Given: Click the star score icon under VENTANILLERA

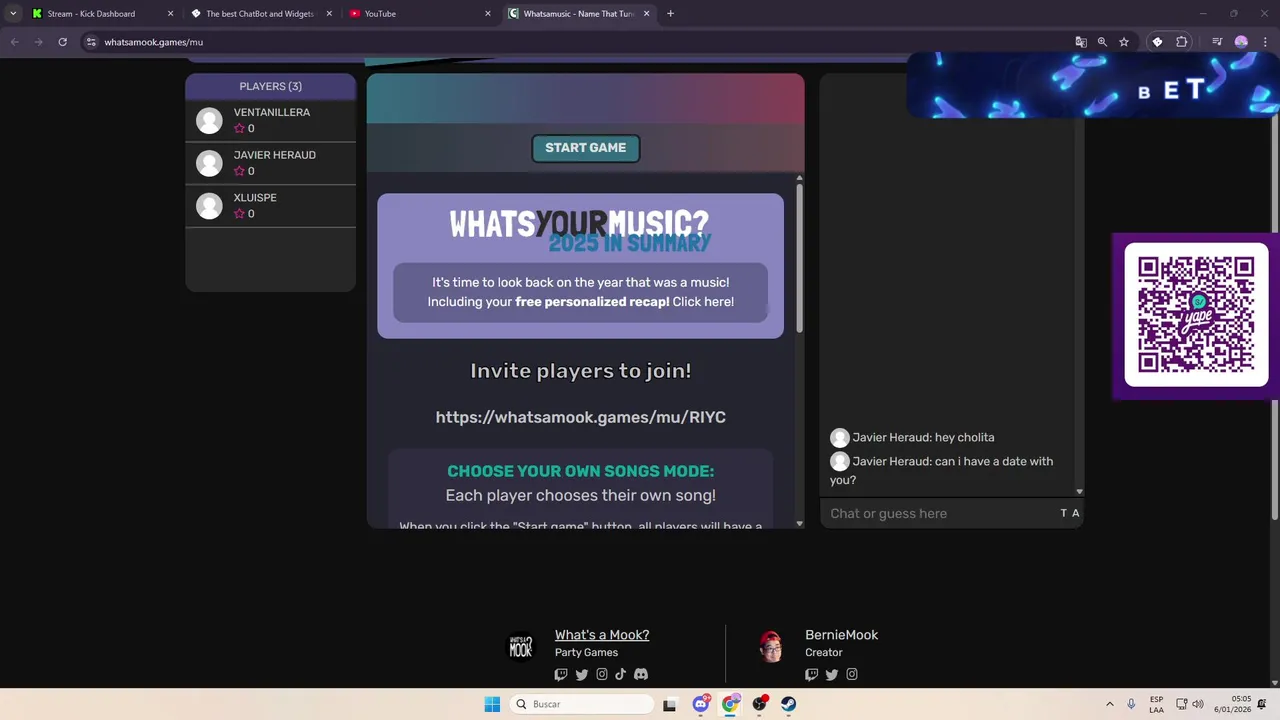Looking at the screenshot, I should click(x=239, y=129).
